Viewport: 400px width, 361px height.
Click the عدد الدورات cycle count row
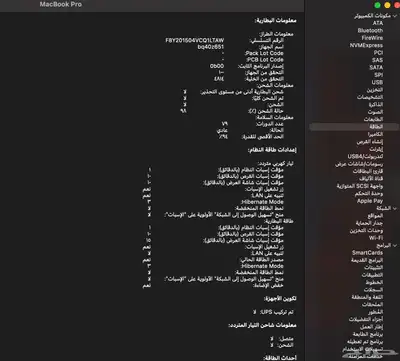coord(253,124)
